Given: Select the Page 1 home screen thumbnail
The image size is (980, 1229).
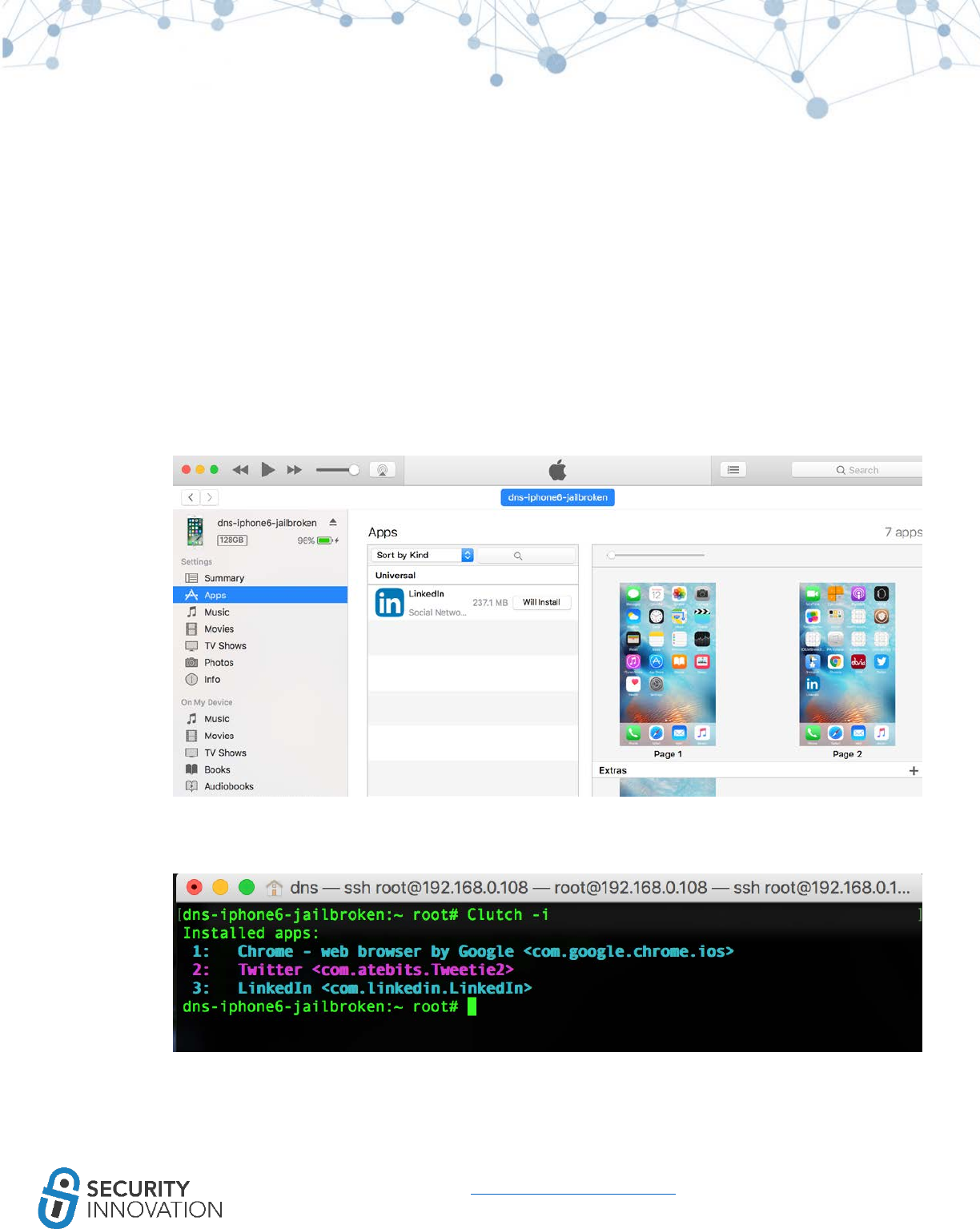Looking at the screenshot, I should click(667, 664).
